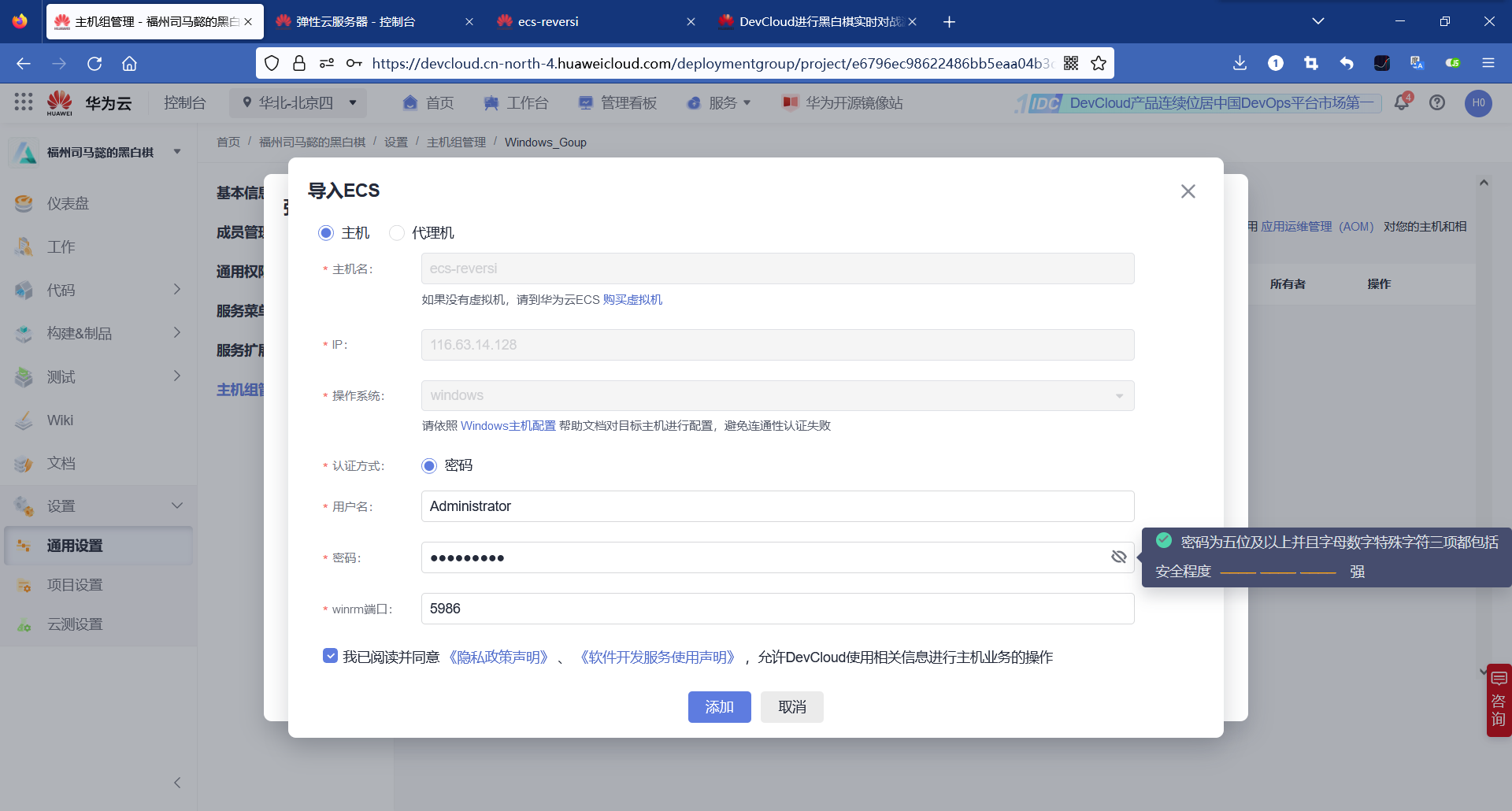Open the 管理看板 menu item
Viewport: 1512px width, 811px height.
click(618, 103)
